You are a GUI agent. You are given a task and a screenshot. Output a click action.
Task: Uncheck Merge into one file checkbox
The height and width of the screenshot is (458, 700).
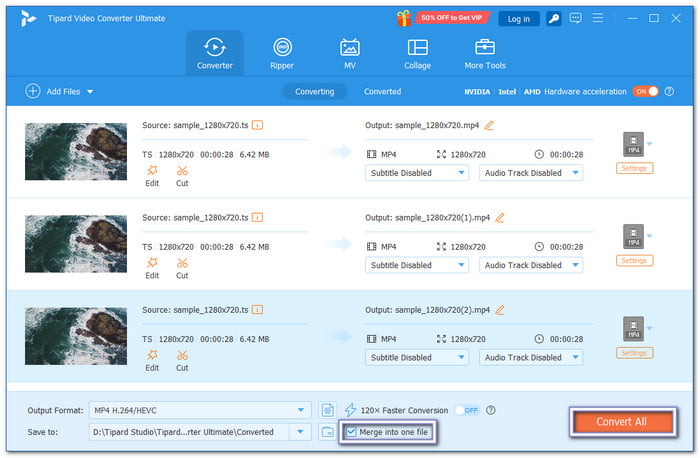click(x=351, y=432)
